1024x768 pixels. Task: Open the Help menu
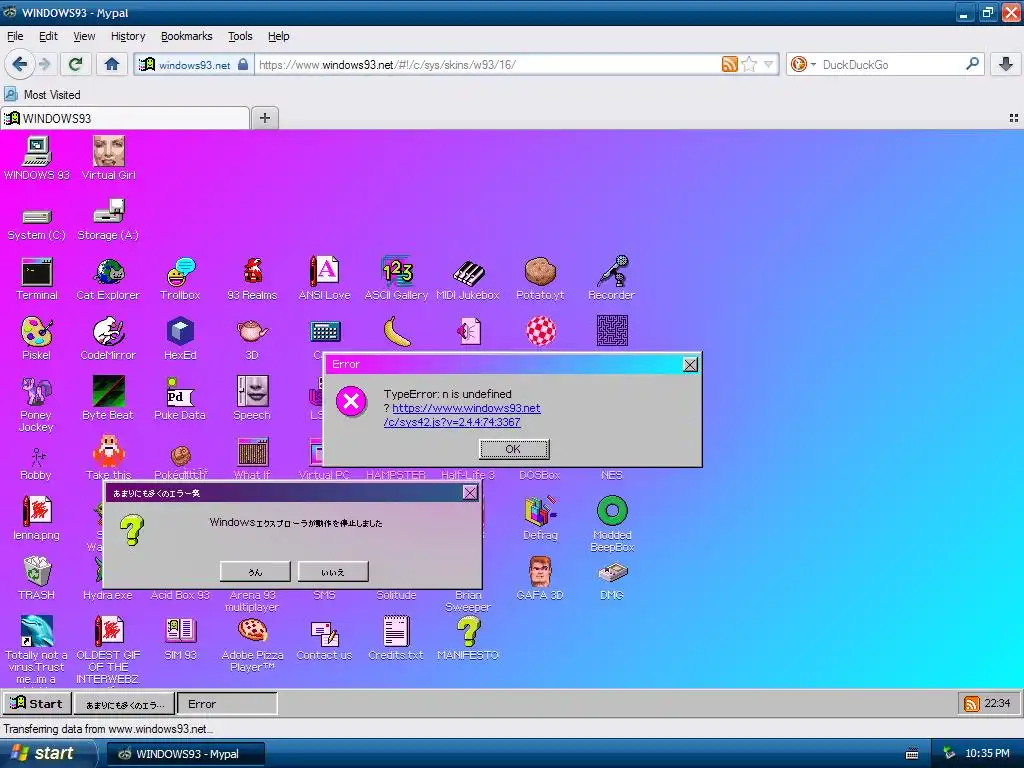(278, 36)
